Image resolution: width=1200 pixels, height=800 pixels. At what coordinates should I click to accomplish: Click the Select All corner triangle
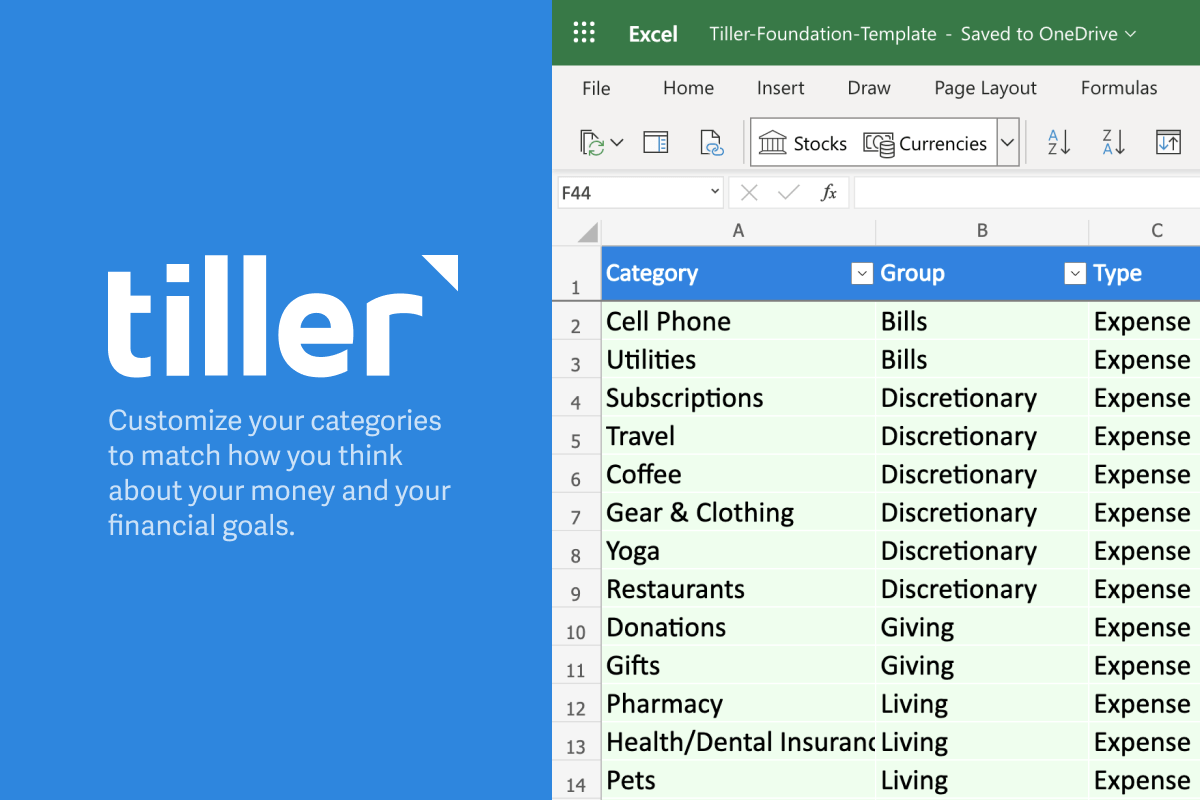click(x=588, y=232)
